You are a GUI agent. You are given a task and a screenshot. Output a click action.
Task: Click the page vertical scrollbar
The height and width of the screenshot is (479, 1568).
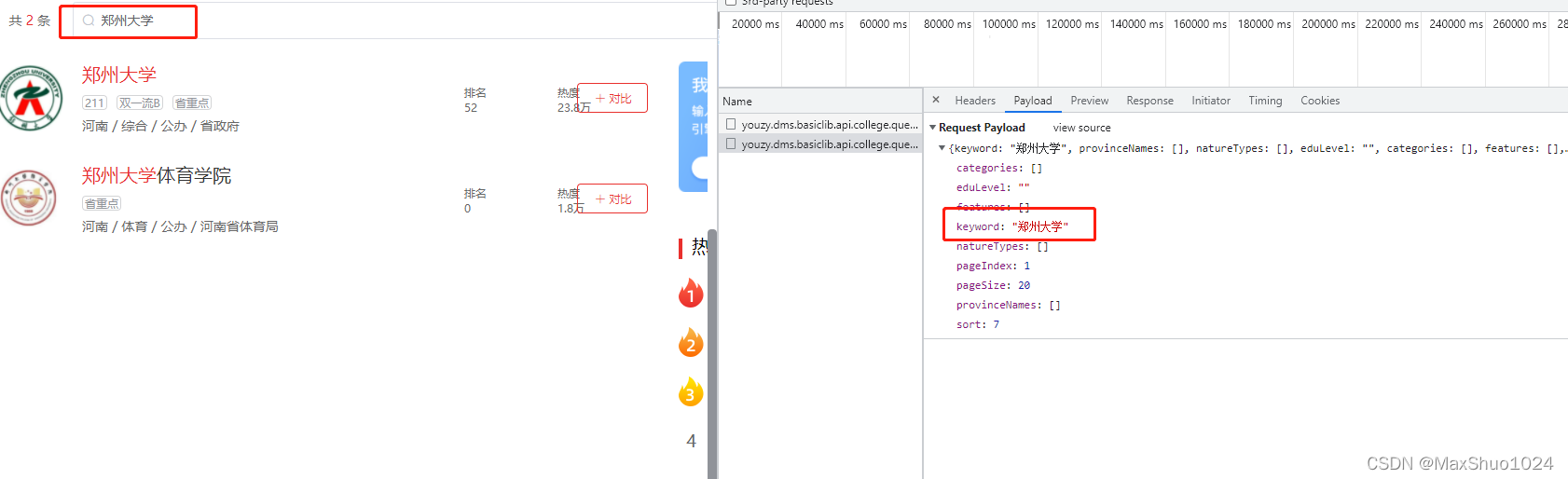712,354
